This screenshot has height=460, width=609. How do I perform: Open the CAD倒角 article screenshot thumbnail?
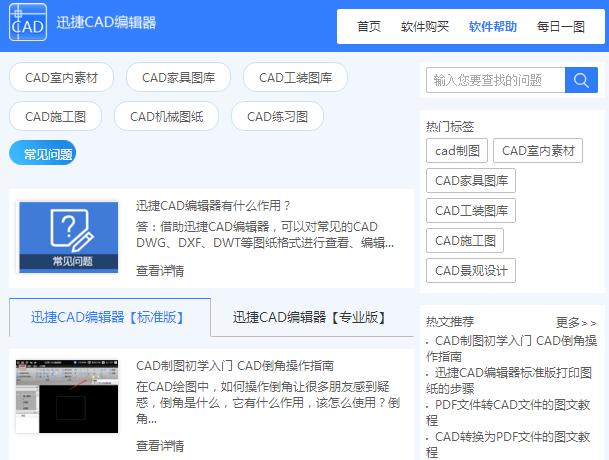[67, 396]
